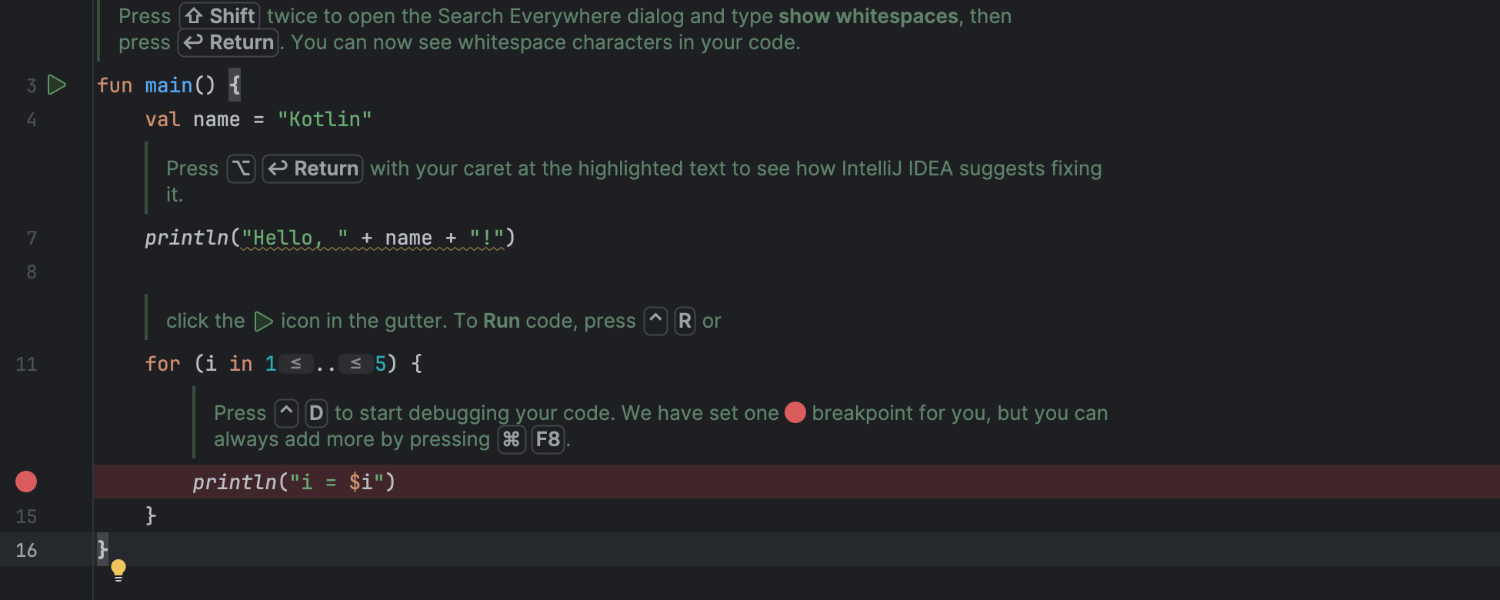1500x600 pixels.
Task: Click the play icon shown in the run hint
Action: (264, 321)
